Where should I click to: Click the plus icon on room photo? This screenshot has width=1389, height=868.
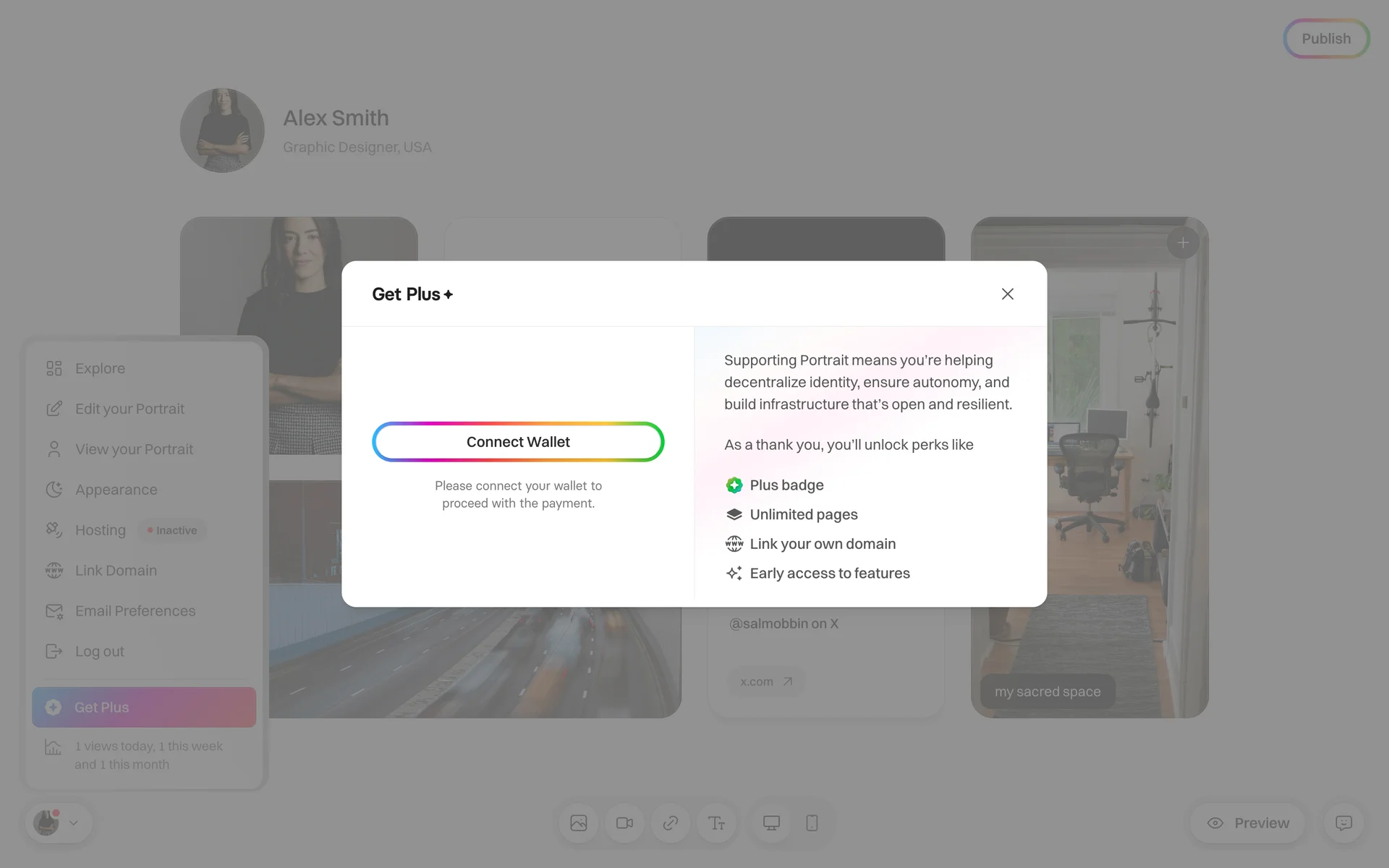[1183, 243]
